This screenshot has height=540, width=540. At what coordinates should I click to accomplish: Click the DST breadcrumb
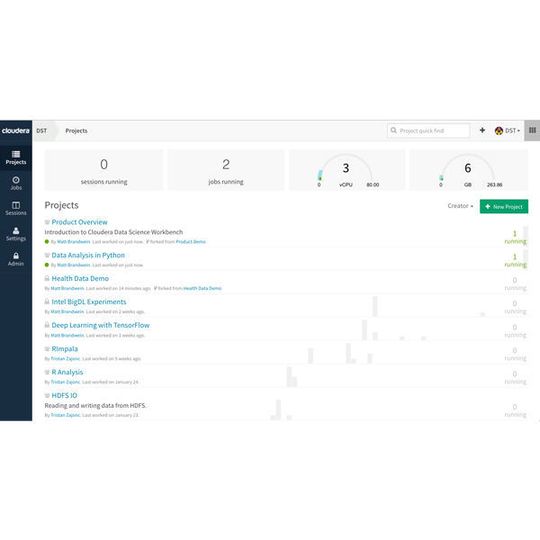point(42,131)
